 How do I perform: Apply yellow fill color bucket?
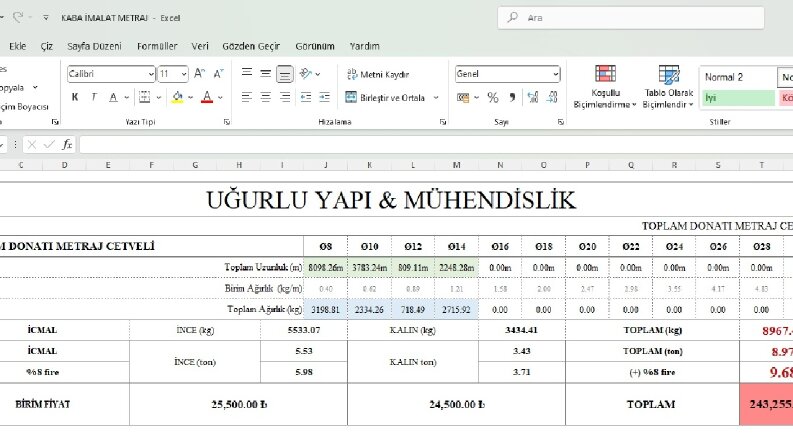[177, 97]
